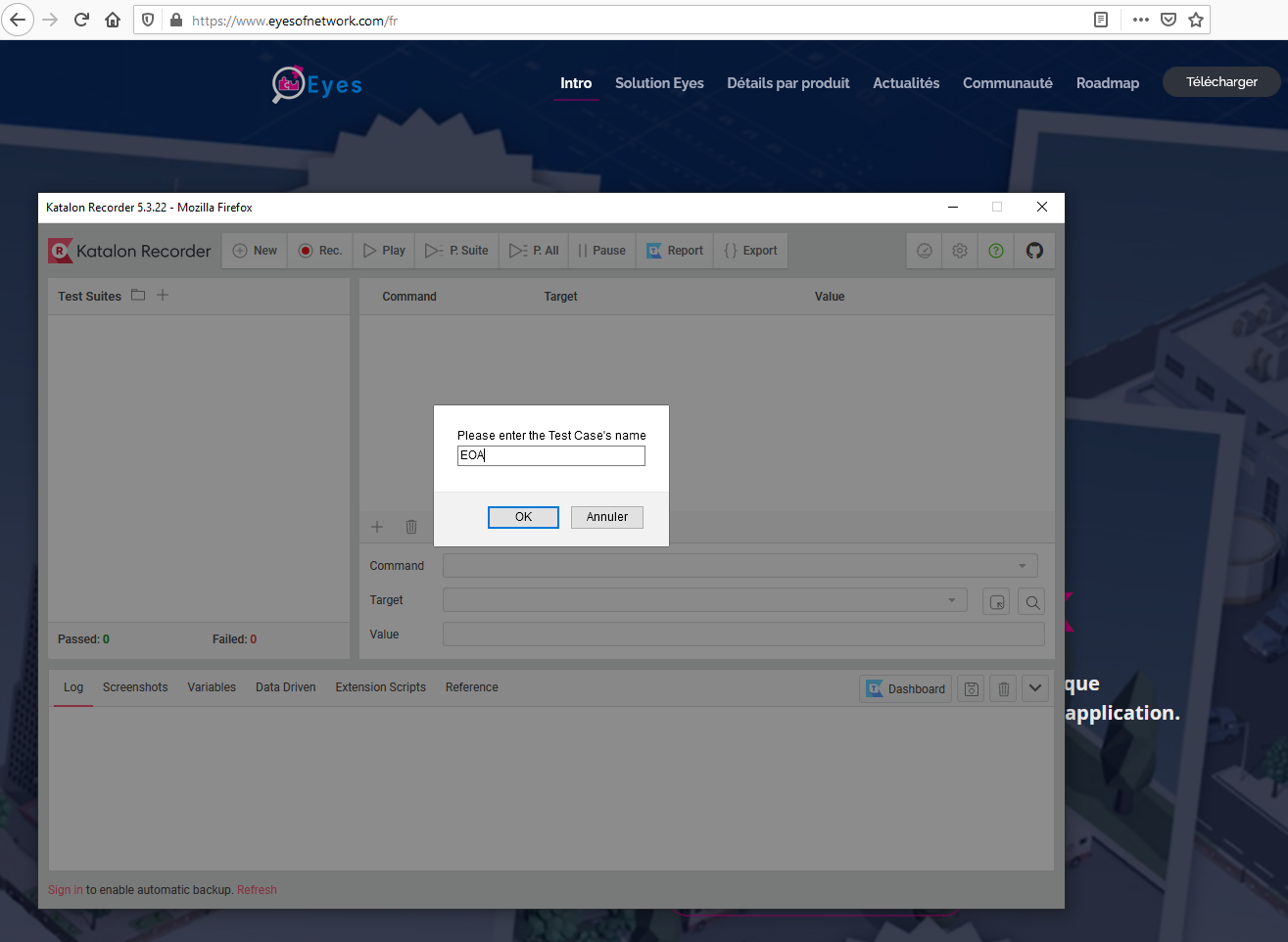This screenshot has width=1288, height=942.
Task: Click the Sign in link
Action: pos(65,890)
